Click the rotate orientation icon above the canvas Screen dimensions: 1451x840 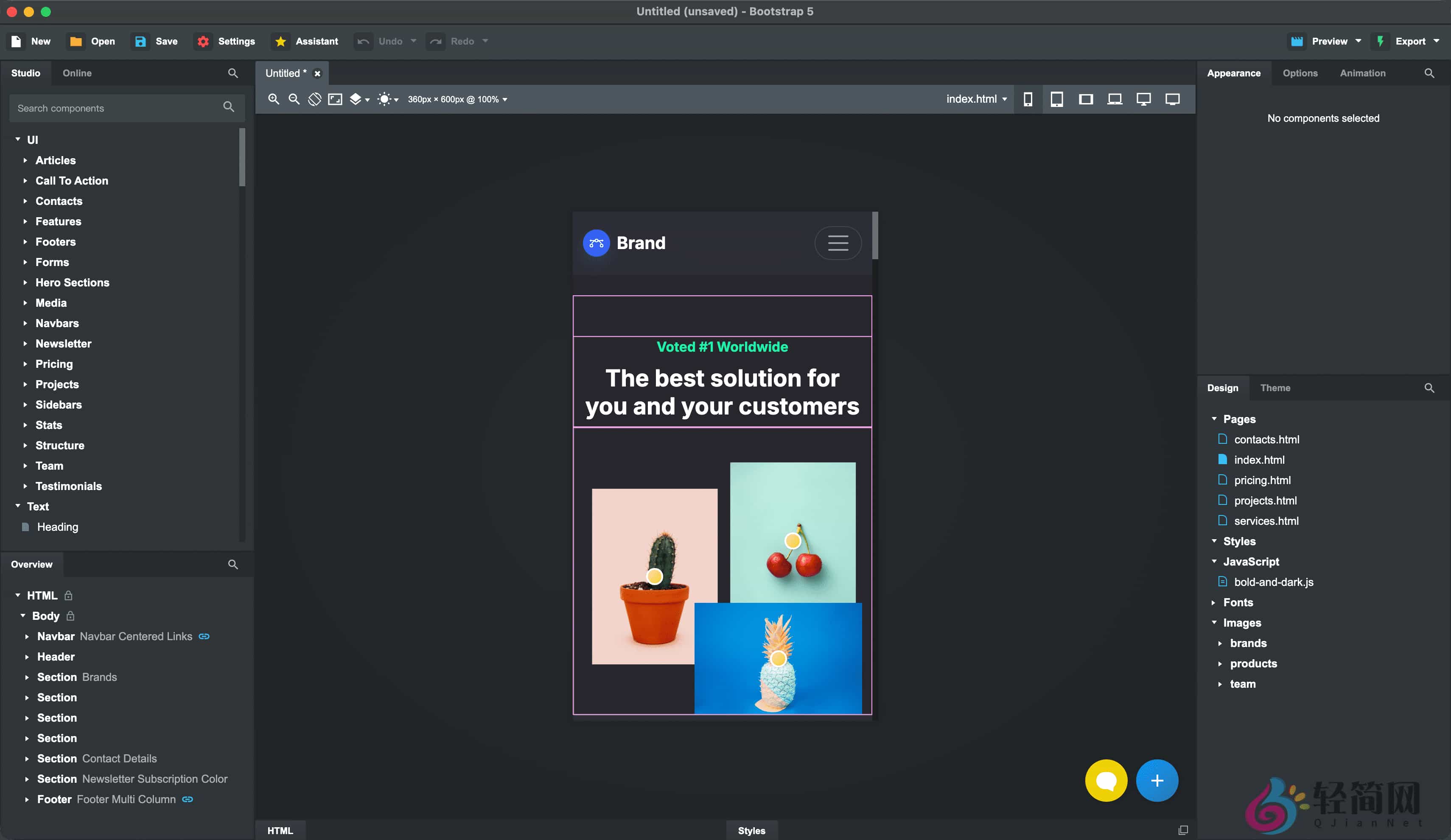315,99
